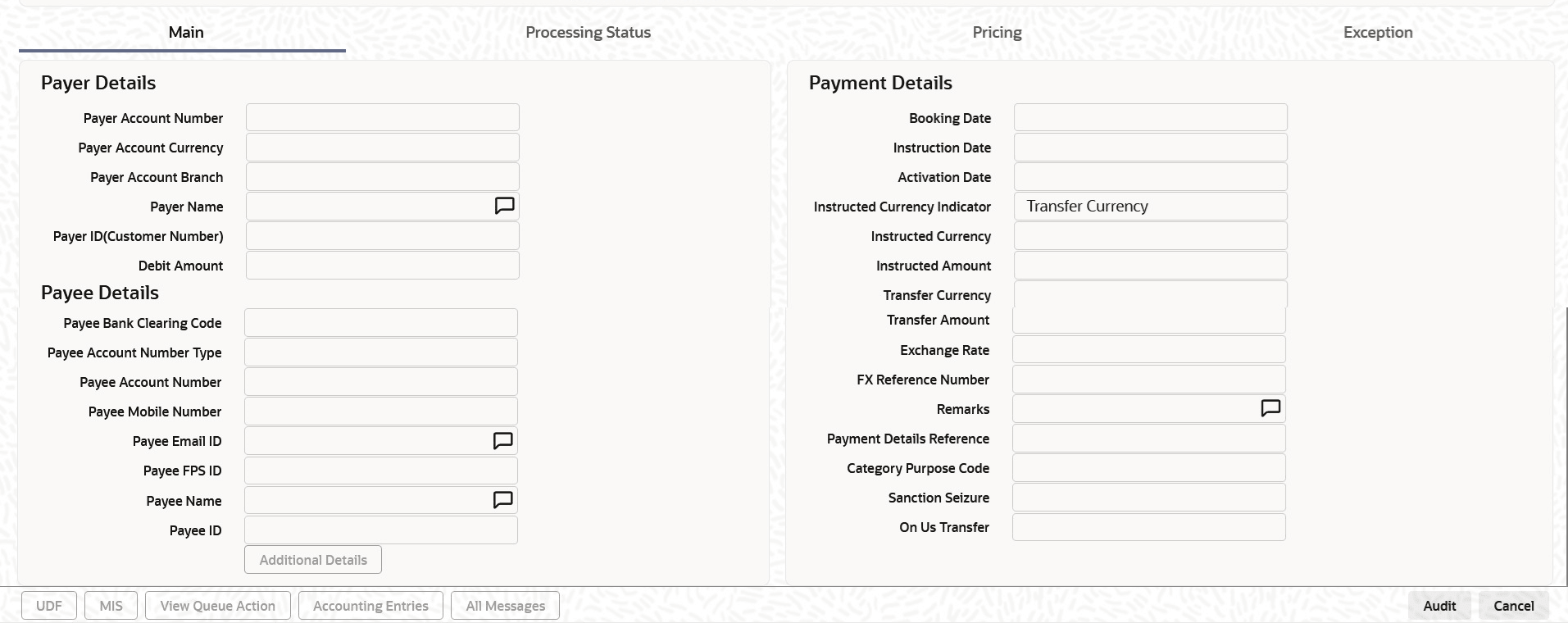Focus the Booking Date field

pyautogui.click(x=1150, y=118)
